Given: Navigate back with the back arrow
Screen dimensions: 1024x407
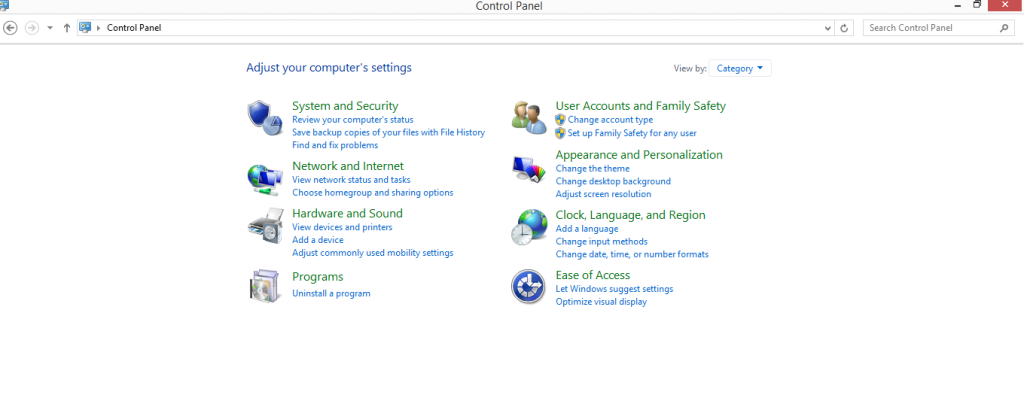Looking at the screenshot, I should [x=10, y=27].
